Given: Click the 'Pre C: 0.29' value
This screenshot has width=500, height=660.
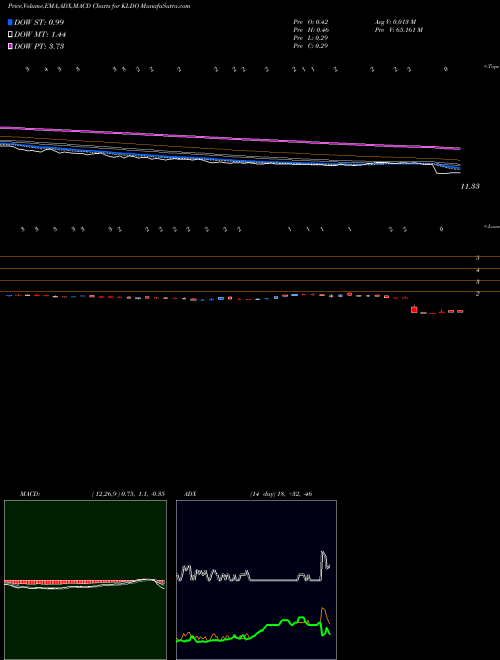Looking at the screenshot, I should coord(311,46).
